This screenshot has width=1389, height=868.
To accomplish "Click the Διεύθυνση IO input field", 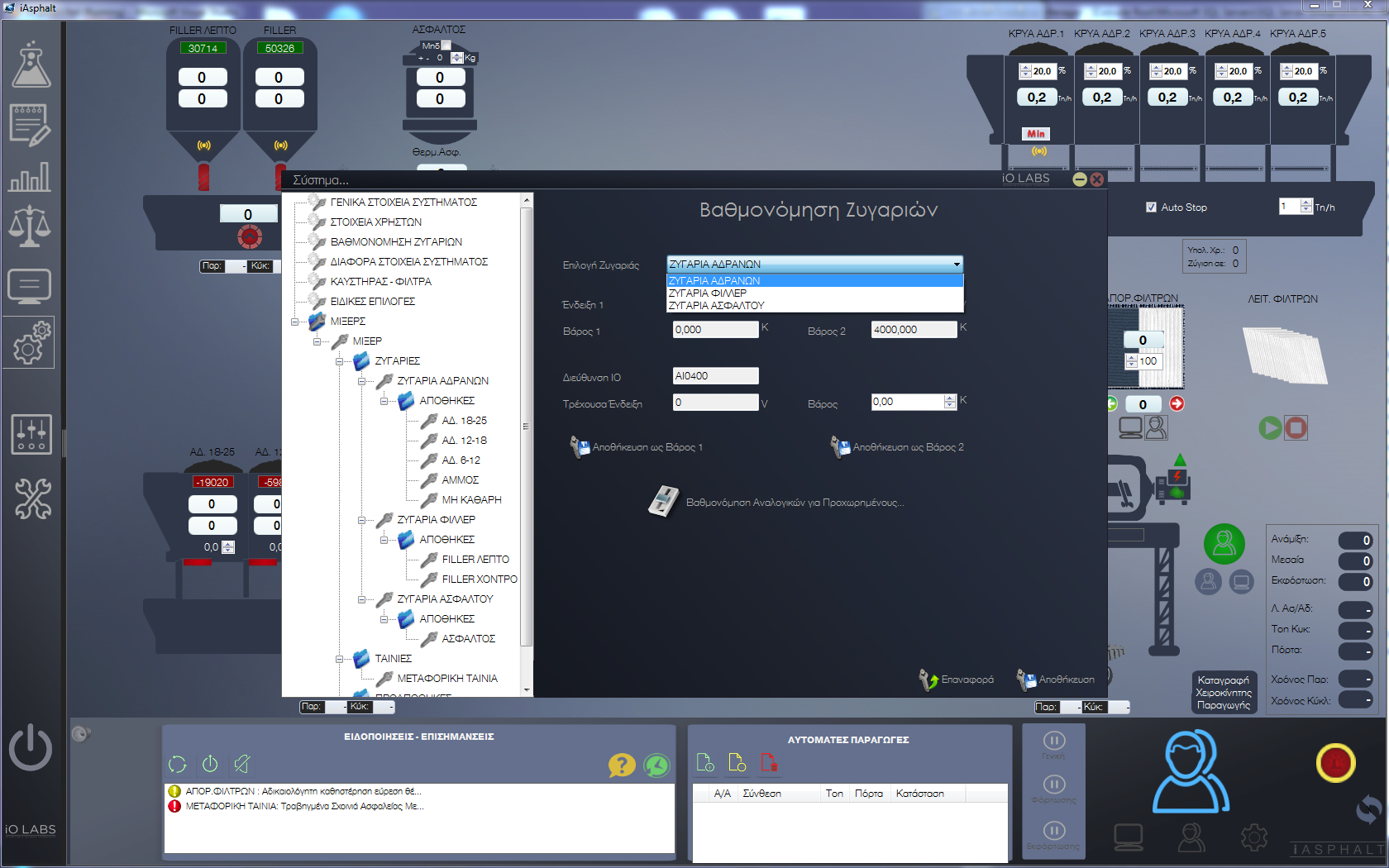I will coord(715,376).
